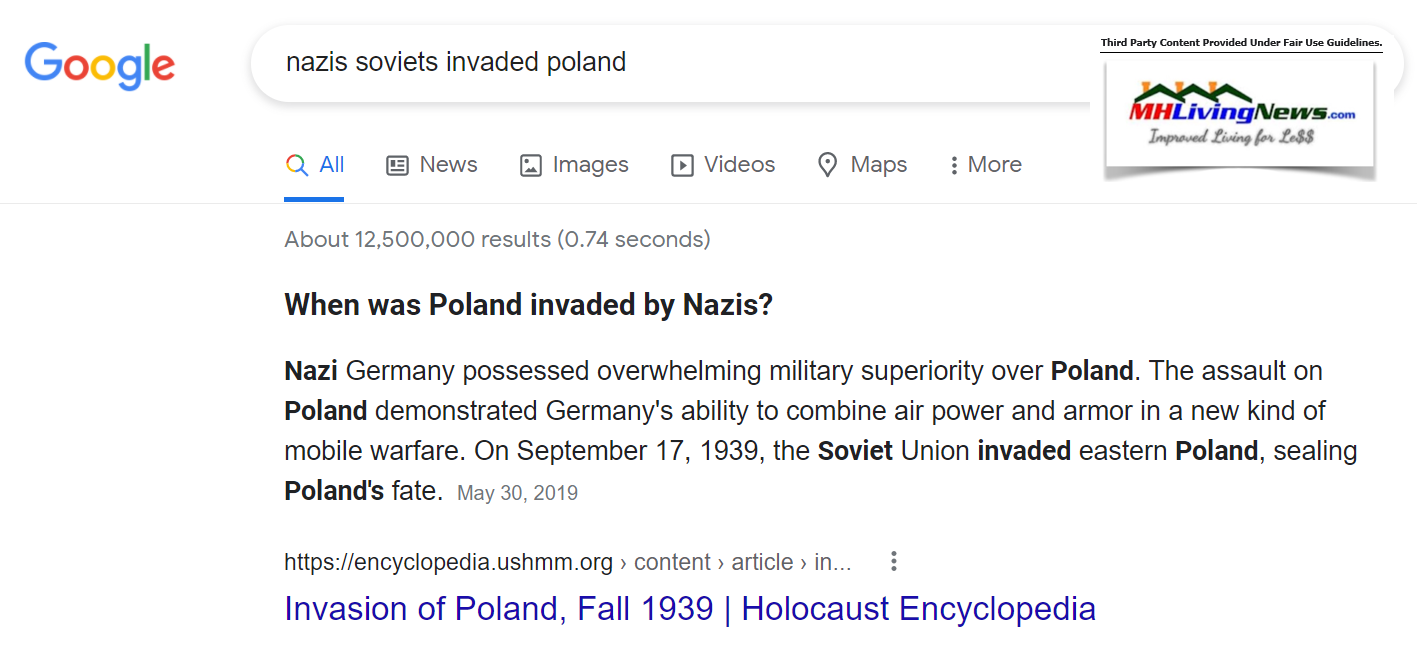Click the magnifier icon on the All tab
1417x645 pixels.
297,165
